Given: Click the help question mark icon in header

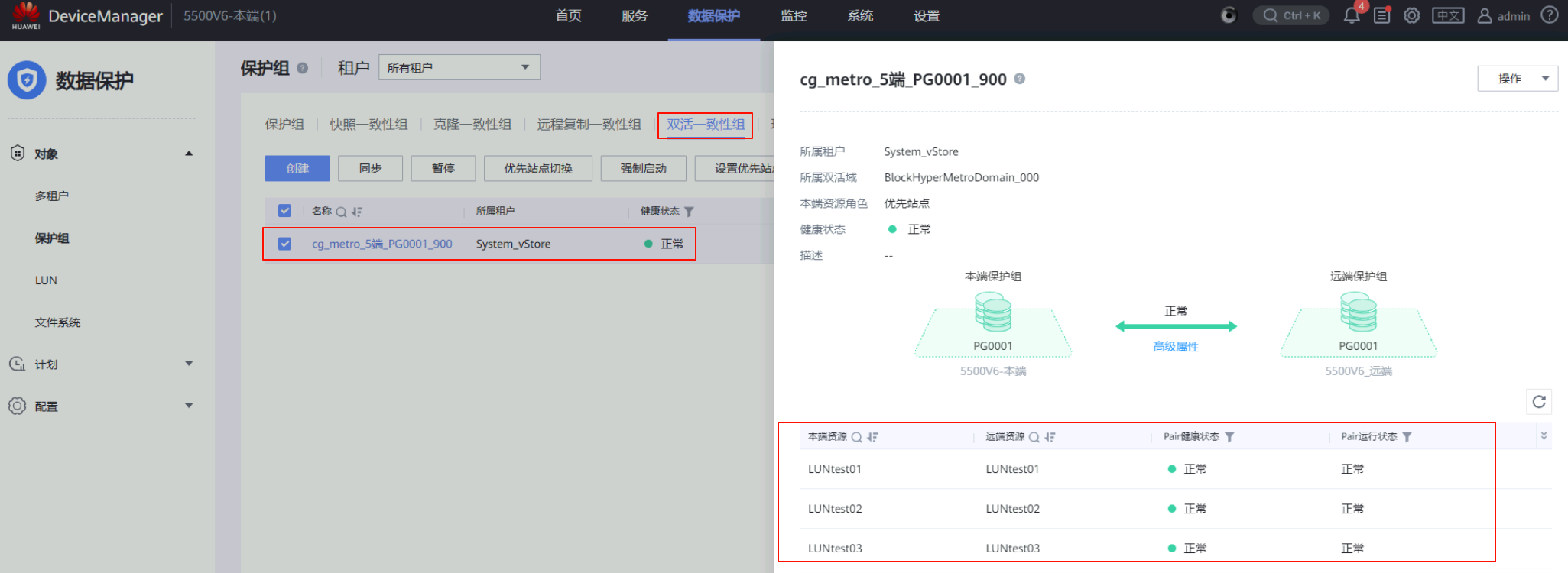Looking at the screenshot, I should click(x=1549, y=15).
